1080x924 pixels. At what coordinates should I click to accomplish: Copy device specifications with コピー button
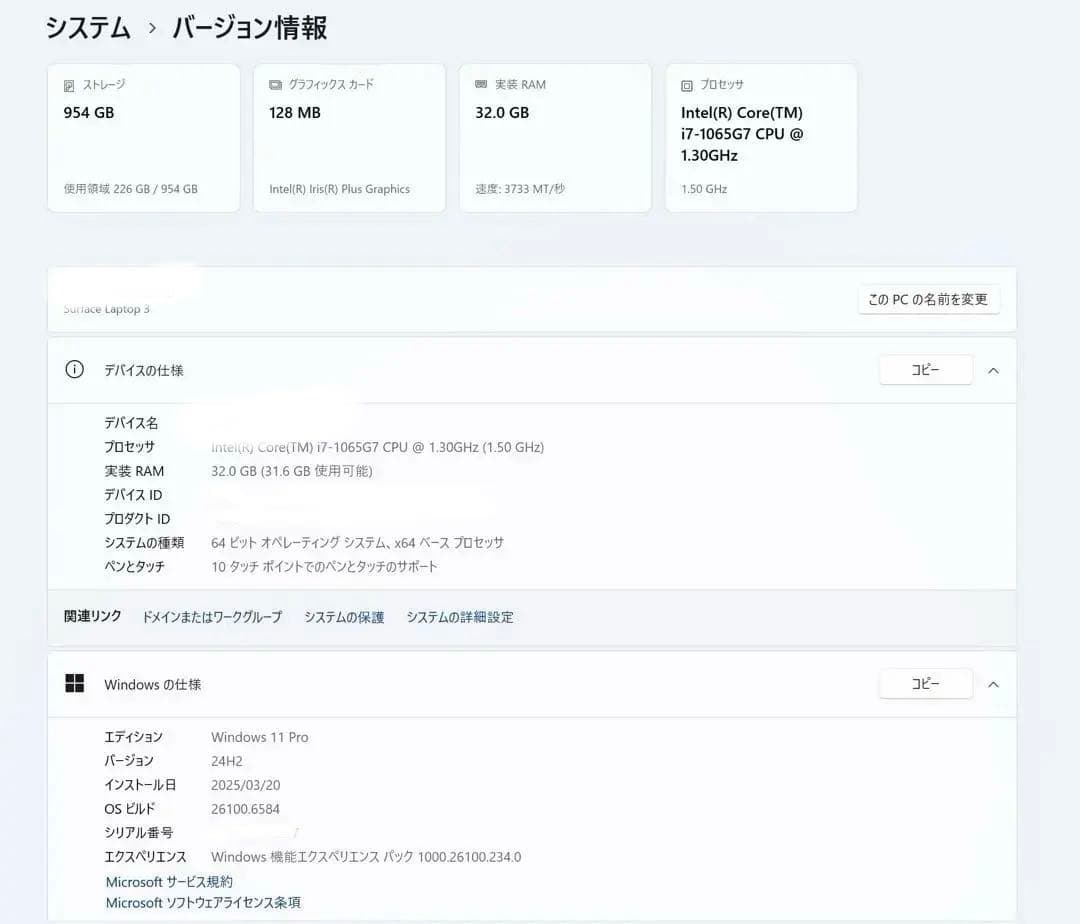(x=925, y=370)
